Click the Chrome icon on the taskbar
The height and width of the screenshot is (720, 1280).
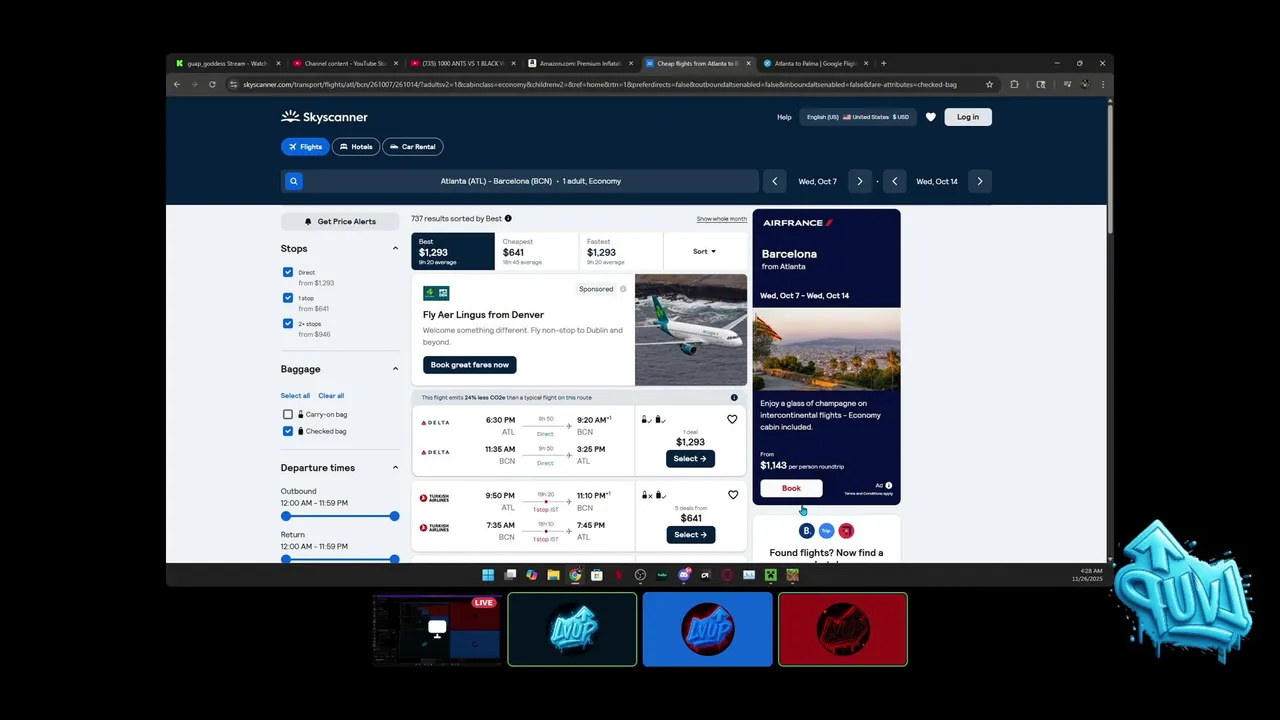[x=575, y=575]
